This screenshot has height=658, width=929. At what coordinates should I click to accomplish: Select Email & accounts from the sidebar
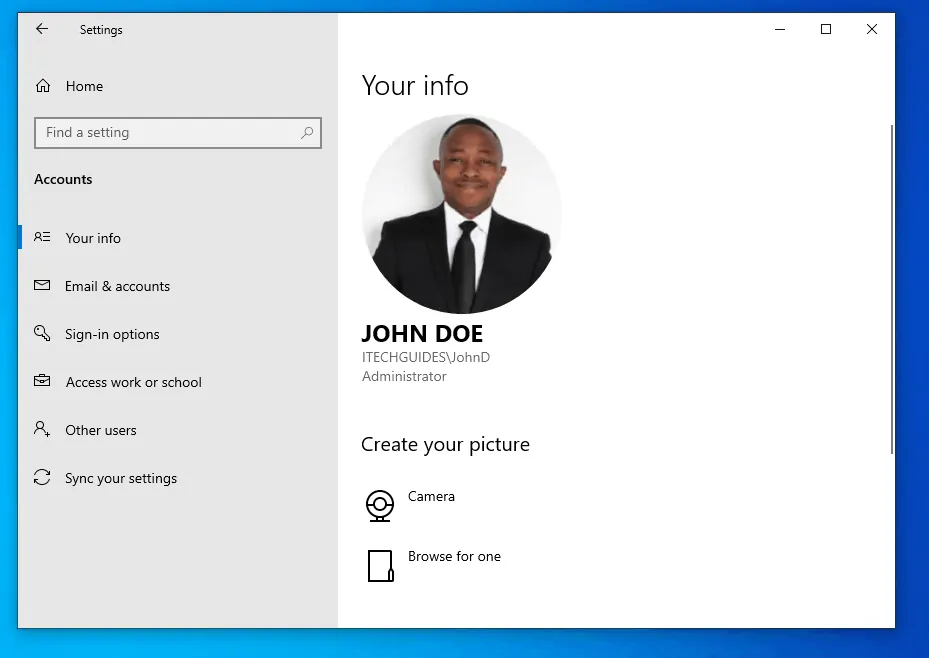pyautogui.click(x=117, y=286)
